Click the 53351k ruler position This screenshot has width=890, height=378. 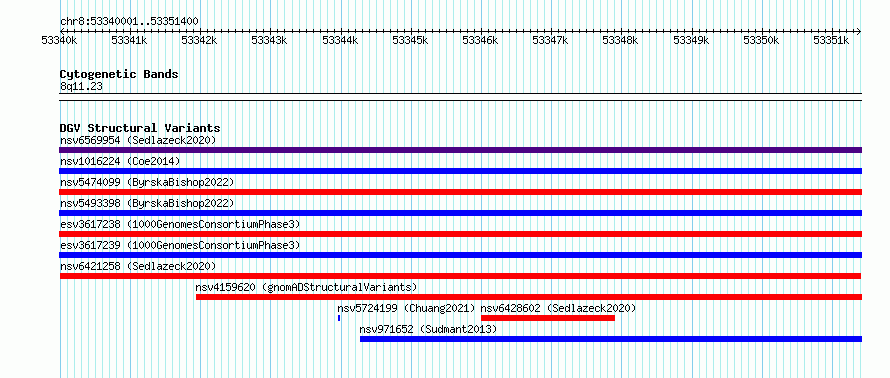click(x=832, y=40)
